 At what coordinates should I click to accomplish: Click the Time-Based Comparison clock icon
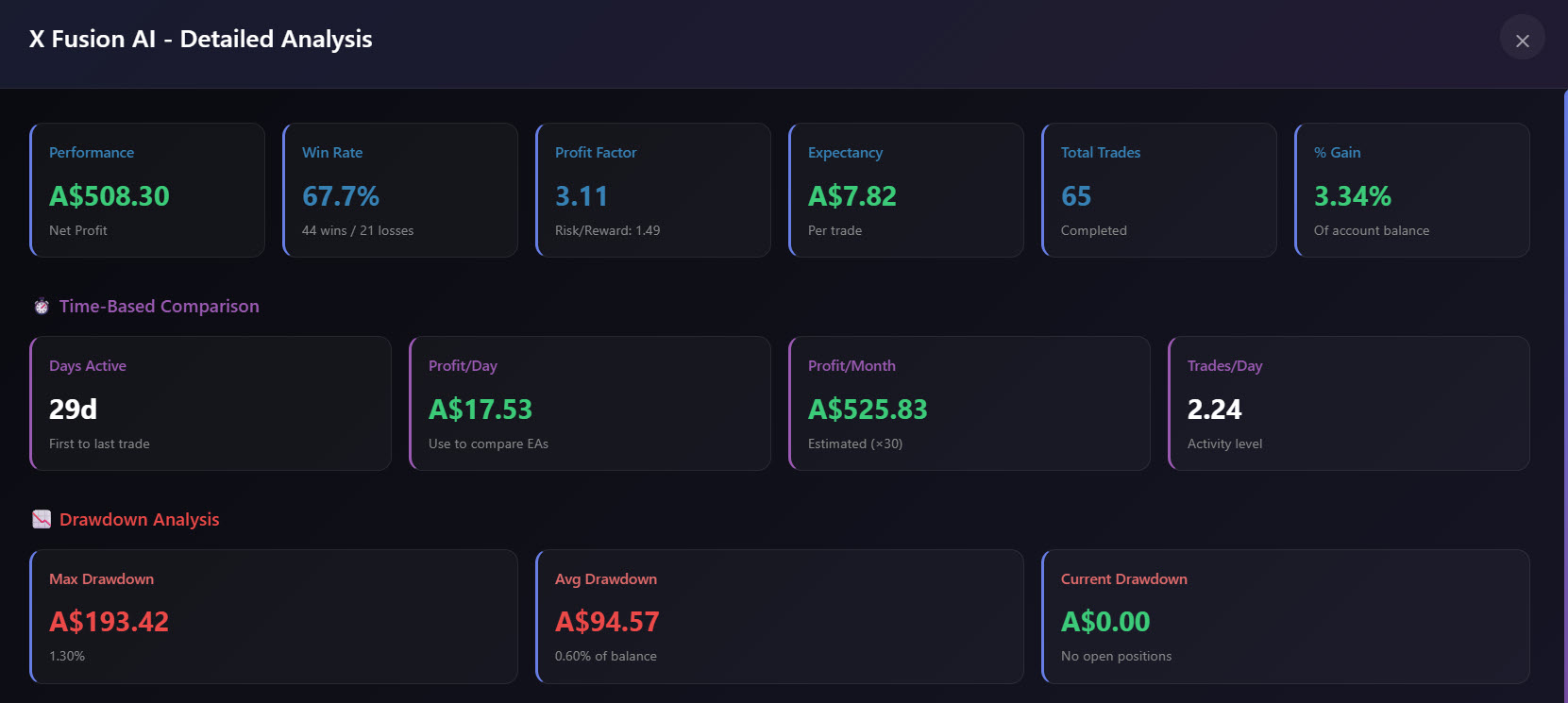coord(42,307)
